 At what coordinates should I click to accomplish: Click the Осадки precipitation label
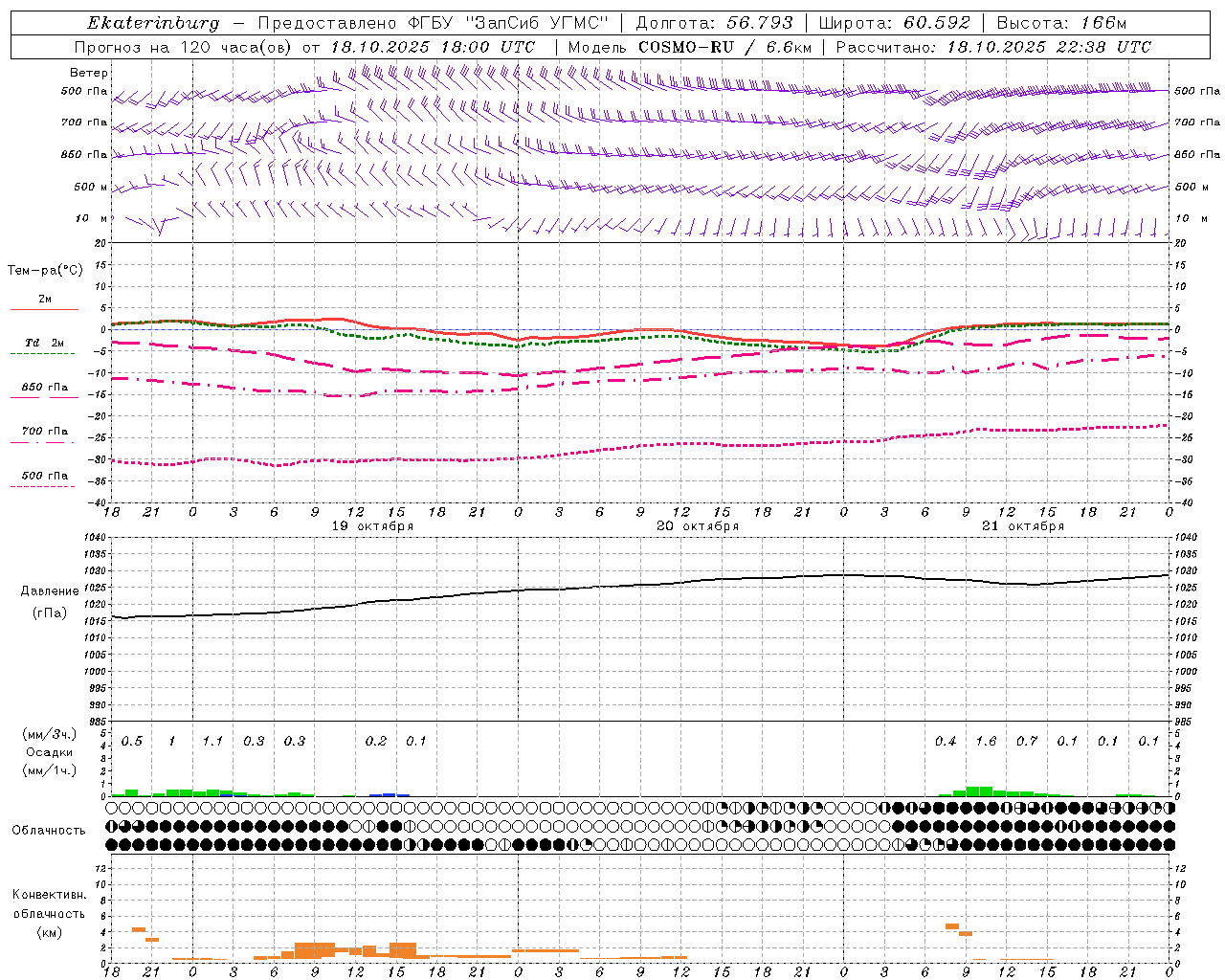pyautogui.click(x=49, y=752)
